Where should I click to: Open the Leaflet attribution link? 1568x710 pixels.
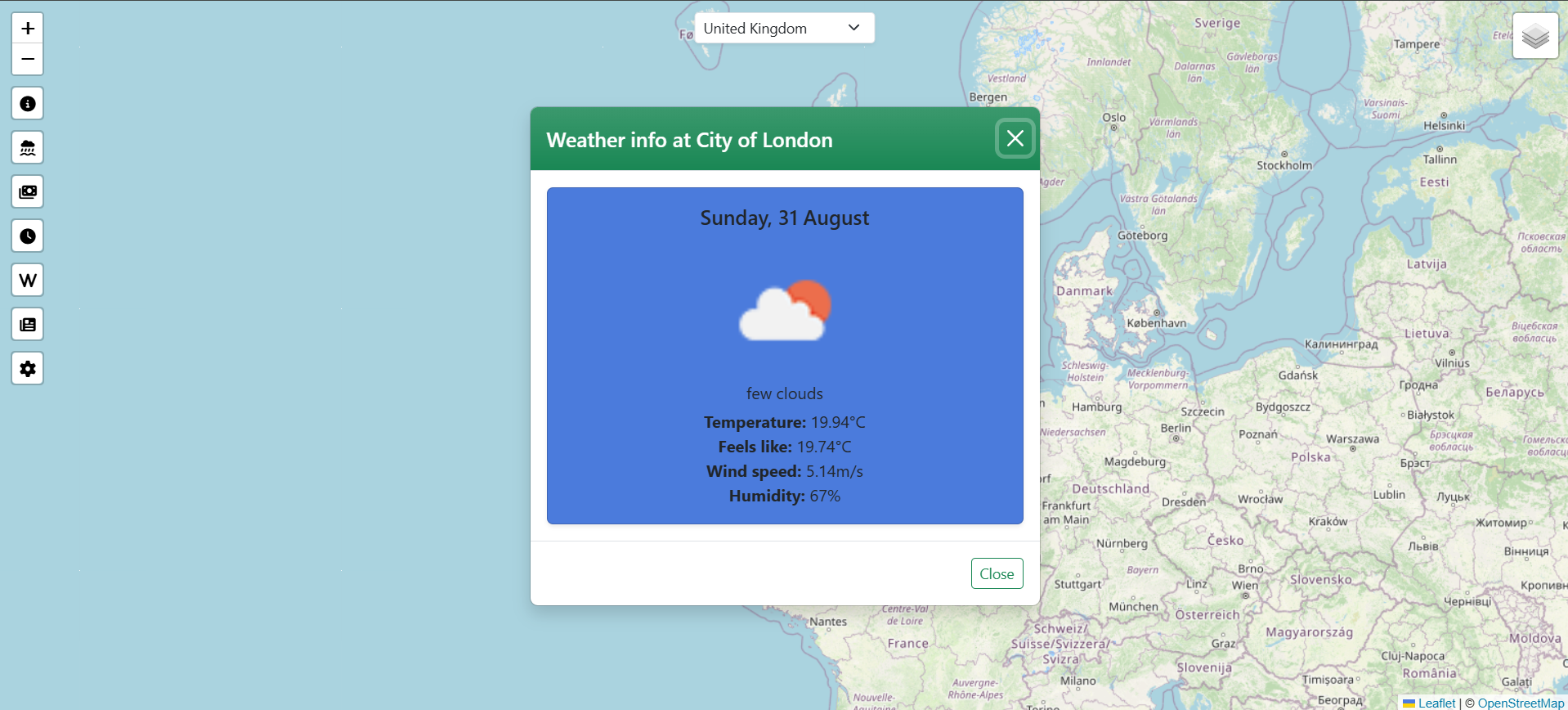[x=1436, y=703]
